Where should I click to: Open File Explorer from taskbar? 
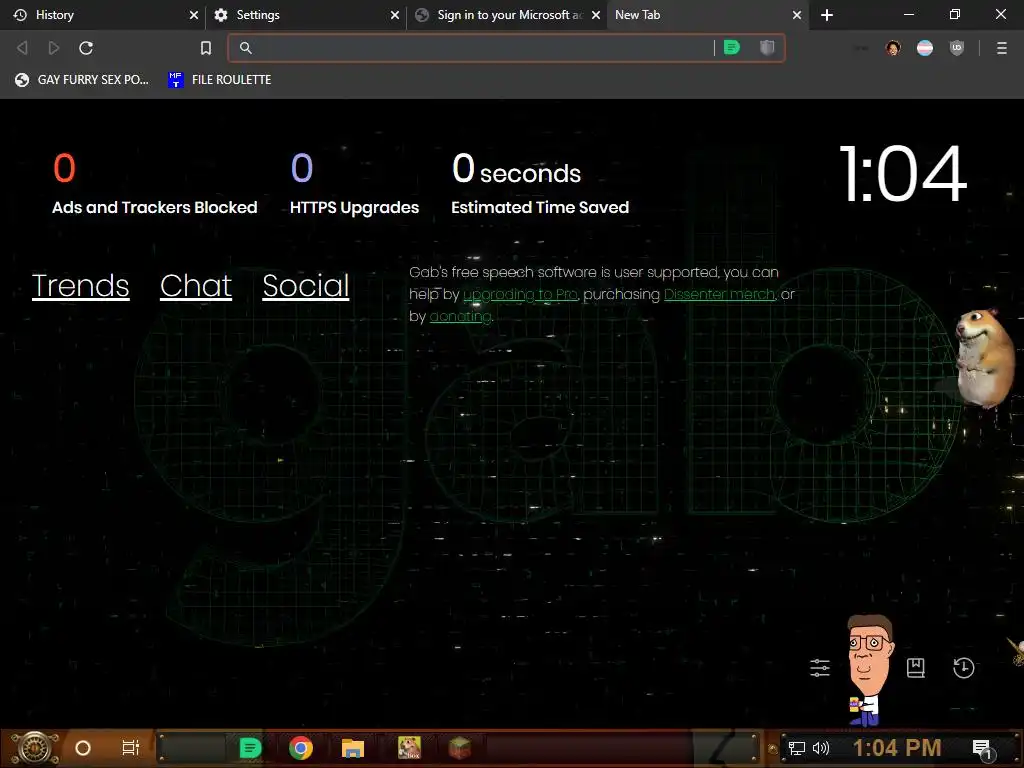353,748
